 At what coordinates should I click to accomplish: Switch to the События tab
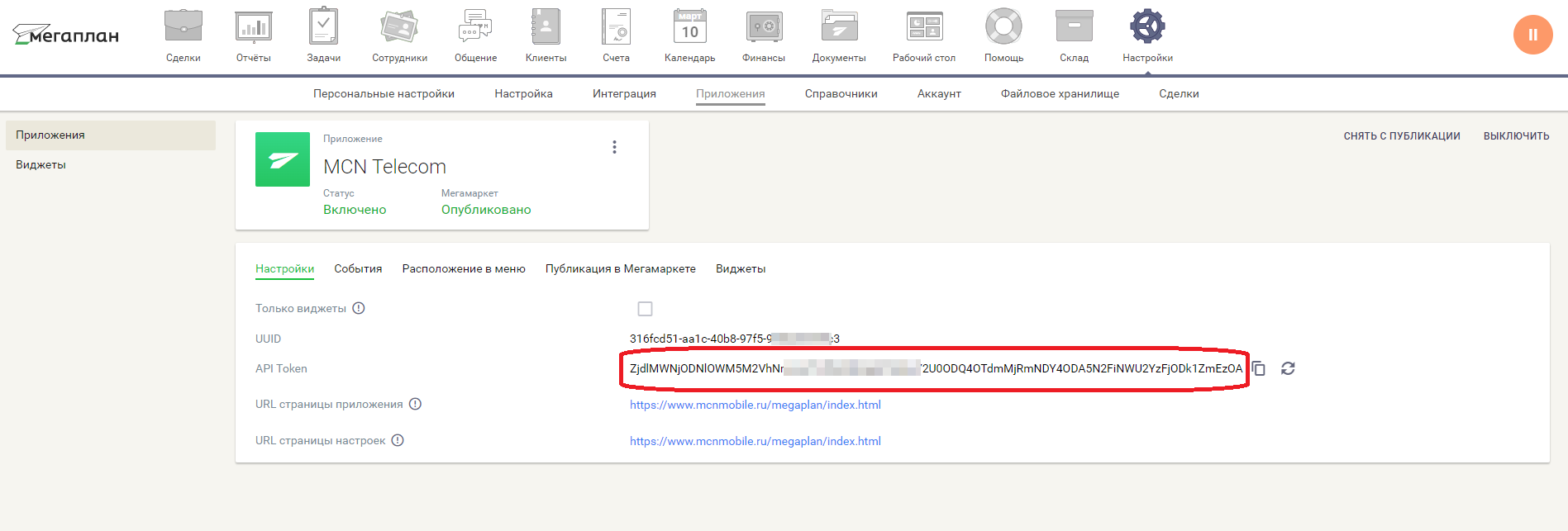click(358, 268)
